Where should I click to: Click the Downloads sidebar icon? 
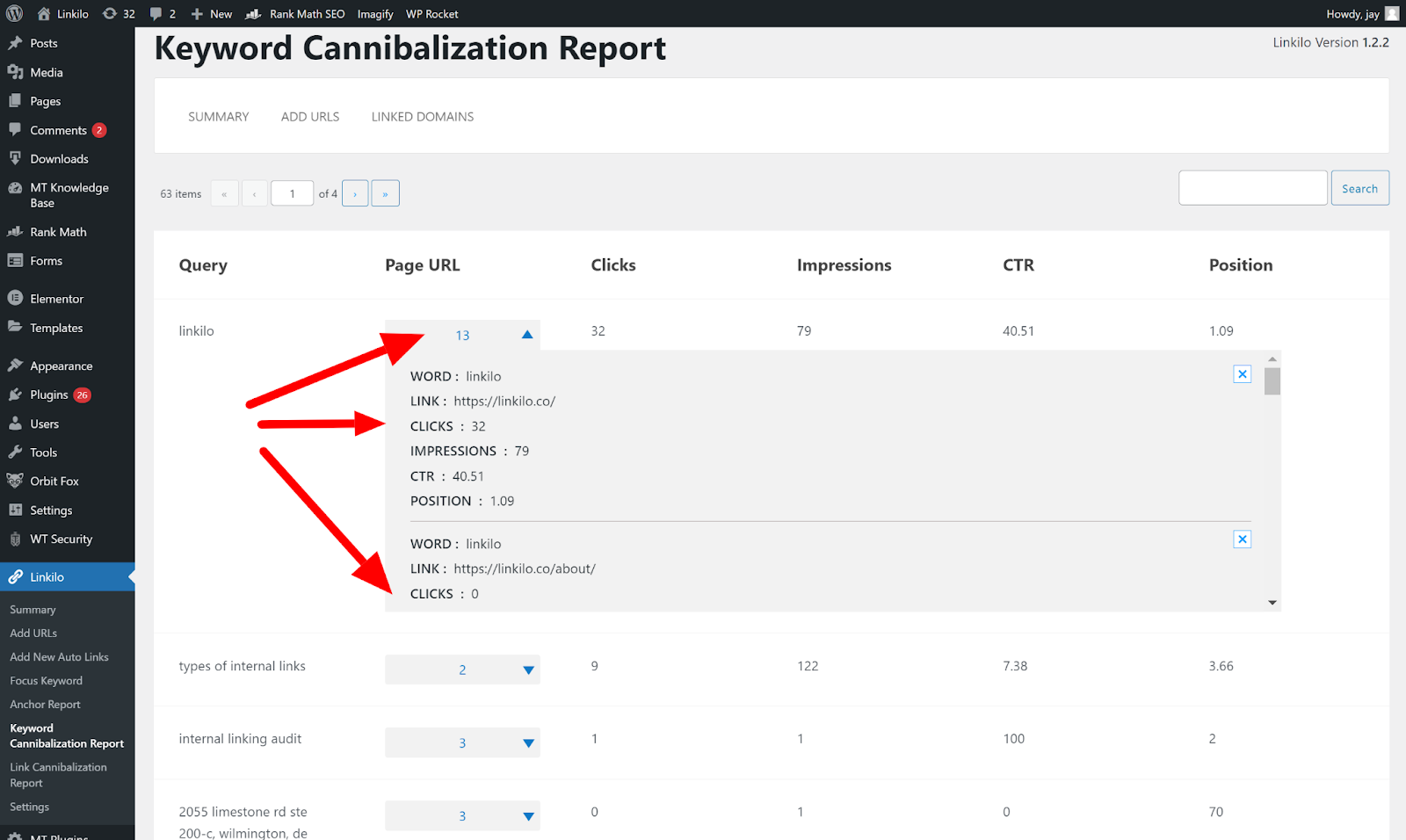pos(15,159)
